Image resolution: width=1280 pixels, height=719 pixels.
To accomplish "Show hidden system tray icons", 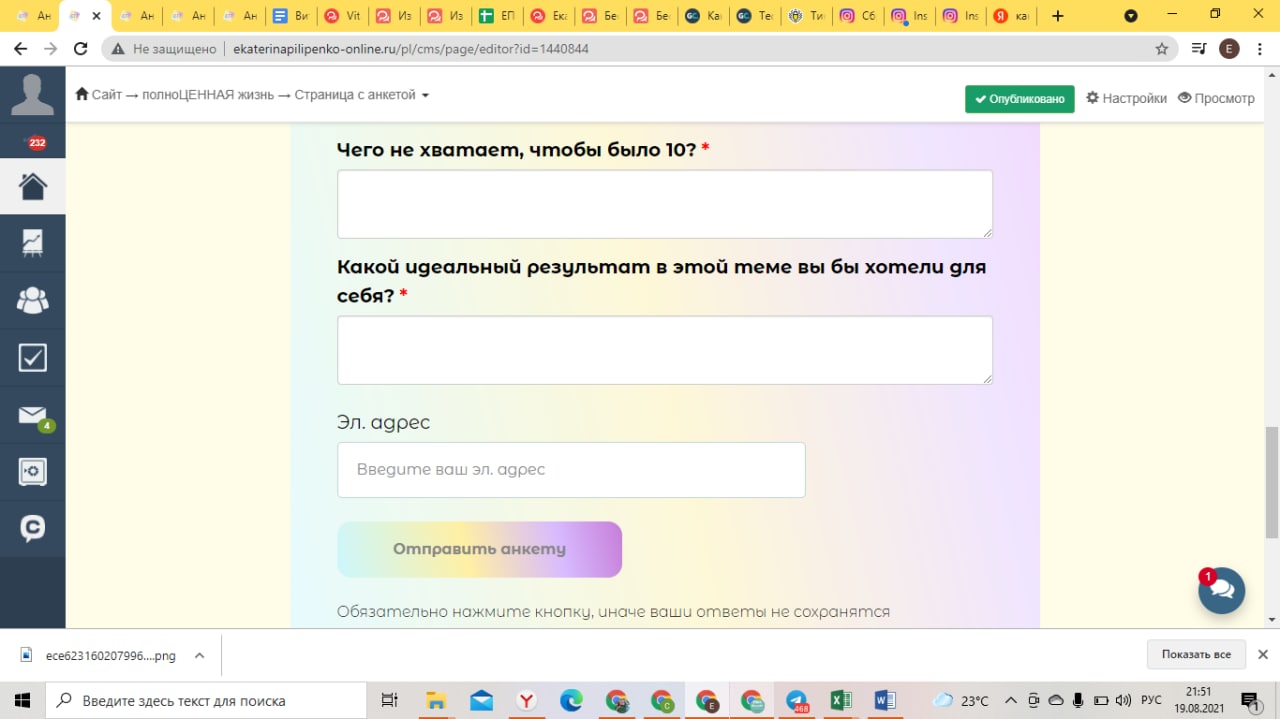I will 1010,700.
